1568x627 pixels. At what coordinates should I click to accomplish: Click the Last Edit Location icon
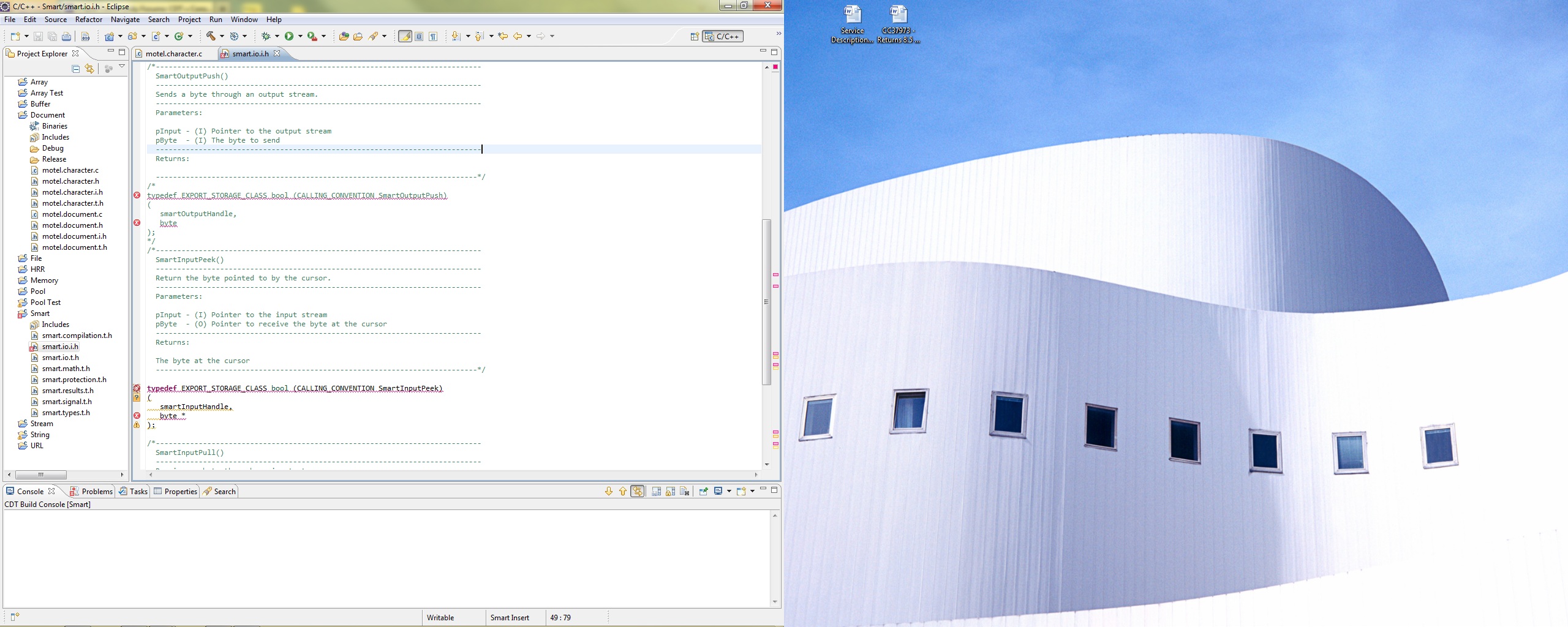[x=503, y=36]
